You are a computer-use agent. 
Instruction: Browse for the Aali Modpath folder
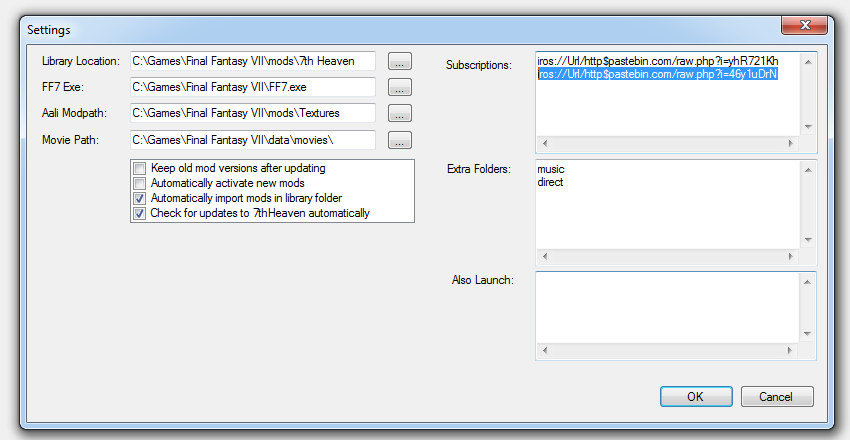[400, 113]
